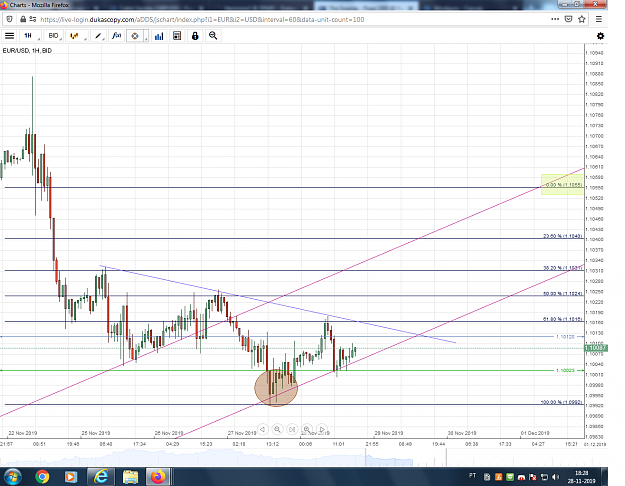Select the 0.00 % Fibonacci level label
This screenshot has width=625, height=486.
click(563, 185)
